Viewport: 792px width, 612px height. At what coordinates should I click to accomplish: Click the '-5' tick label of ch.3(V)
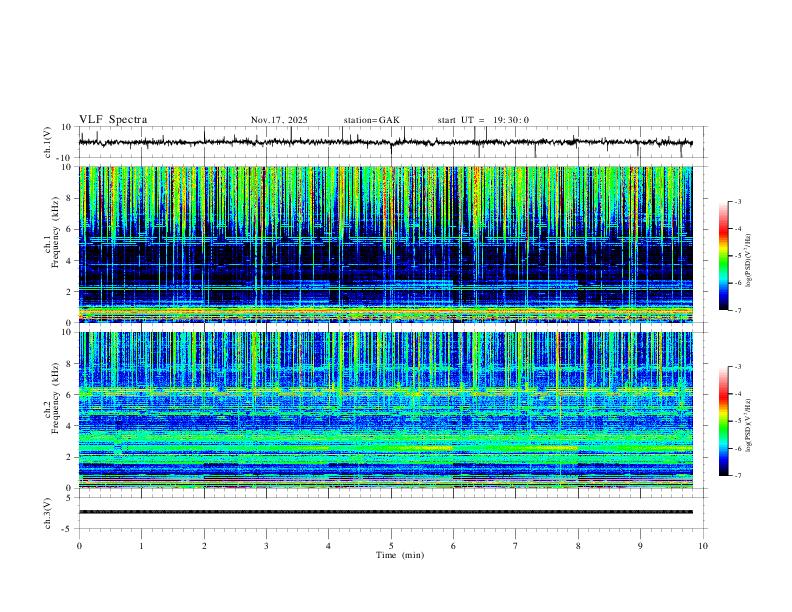pos(68,529)
